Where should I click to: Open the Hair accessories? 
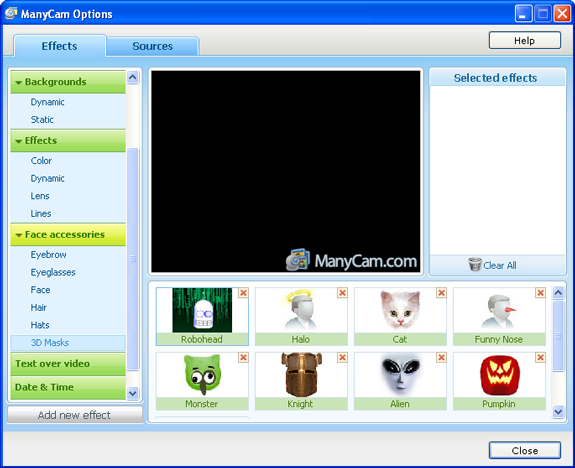click(x=39, y=307)
